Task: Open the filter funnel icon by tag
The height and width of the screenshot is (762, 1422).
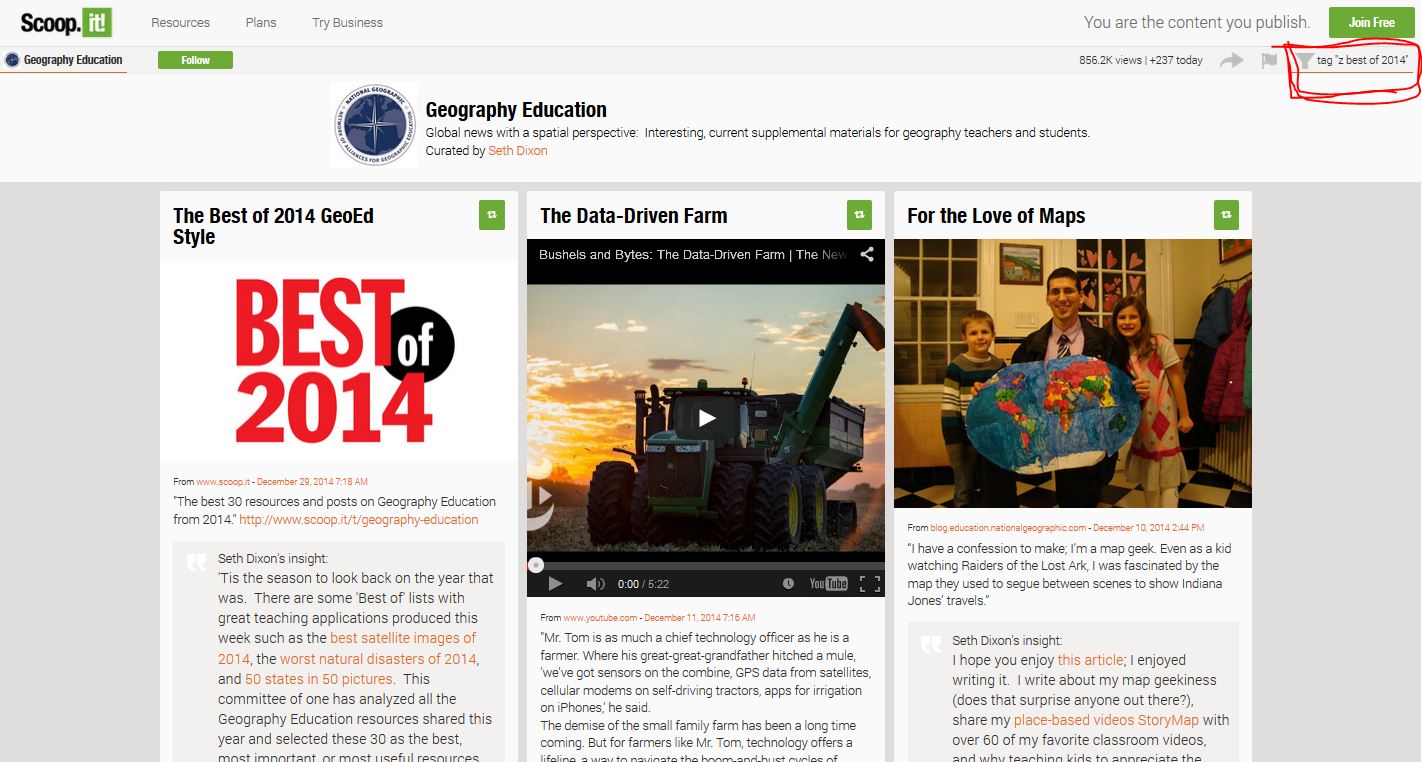Action: pyautogui.click(x=1305, y=61)
